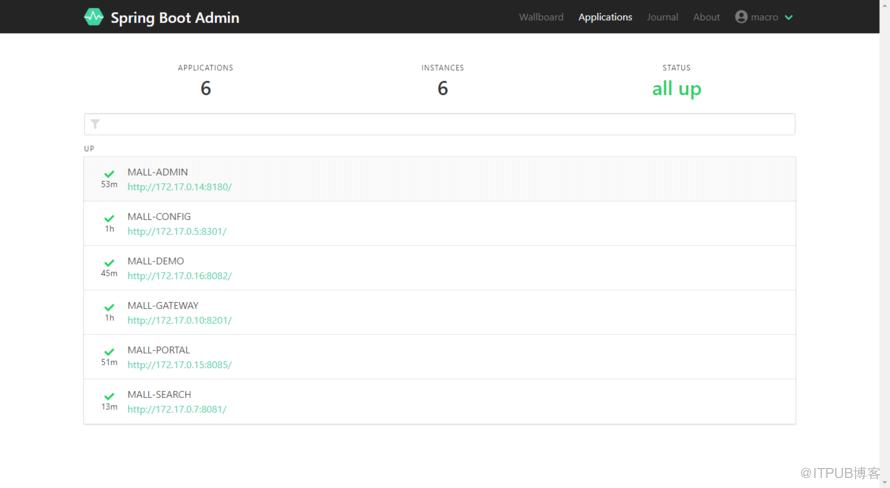Viewport: 890px width, 488px height.
Task: Open link http://172.17.0.14:8180/
Action: coord(179,187)
